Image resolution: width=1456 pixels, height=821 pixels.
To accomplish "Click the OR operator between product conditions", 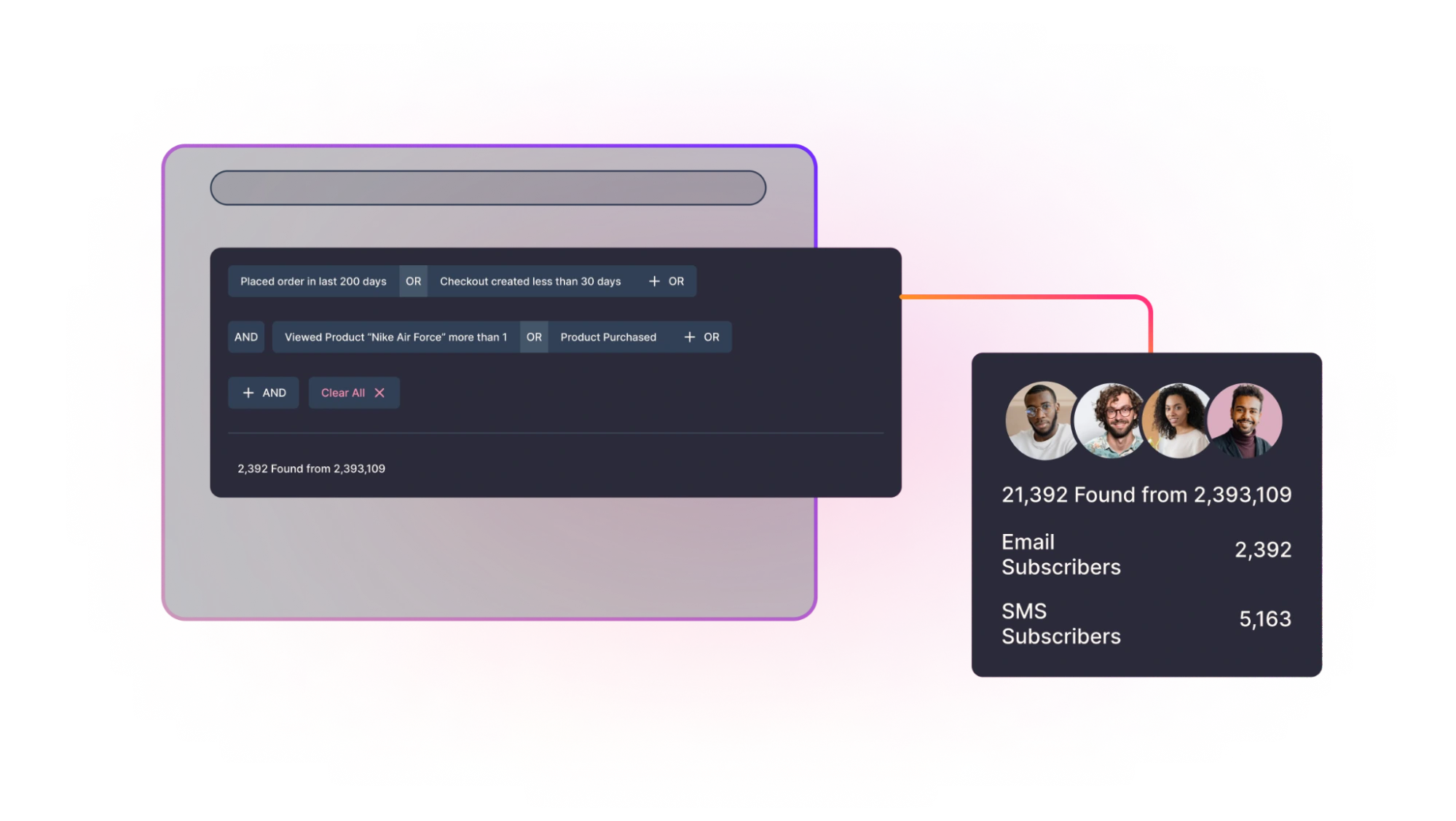I will [534, 337].
